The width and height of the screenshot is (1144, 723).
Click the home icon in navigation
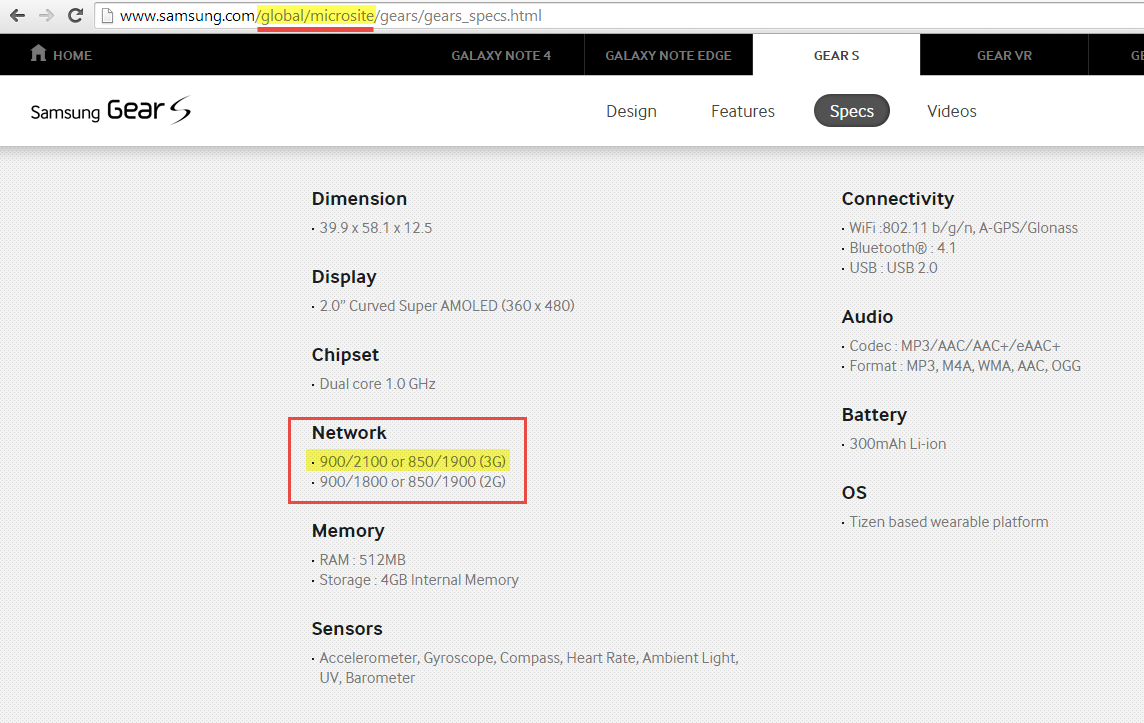point(39,53)
